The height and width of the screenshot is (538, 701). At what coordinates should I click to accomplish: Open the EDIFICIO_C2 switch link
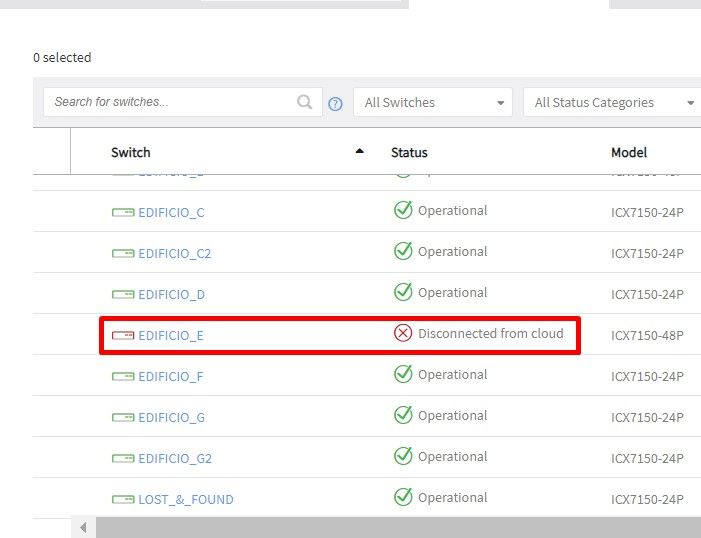(175, 254)
